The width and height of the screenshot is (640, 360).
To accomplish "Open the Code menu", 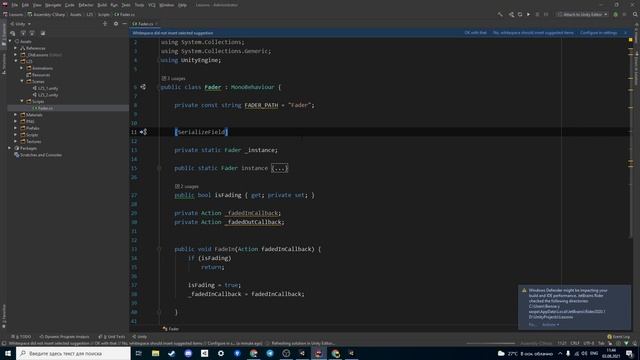I will tap(70, 5).
